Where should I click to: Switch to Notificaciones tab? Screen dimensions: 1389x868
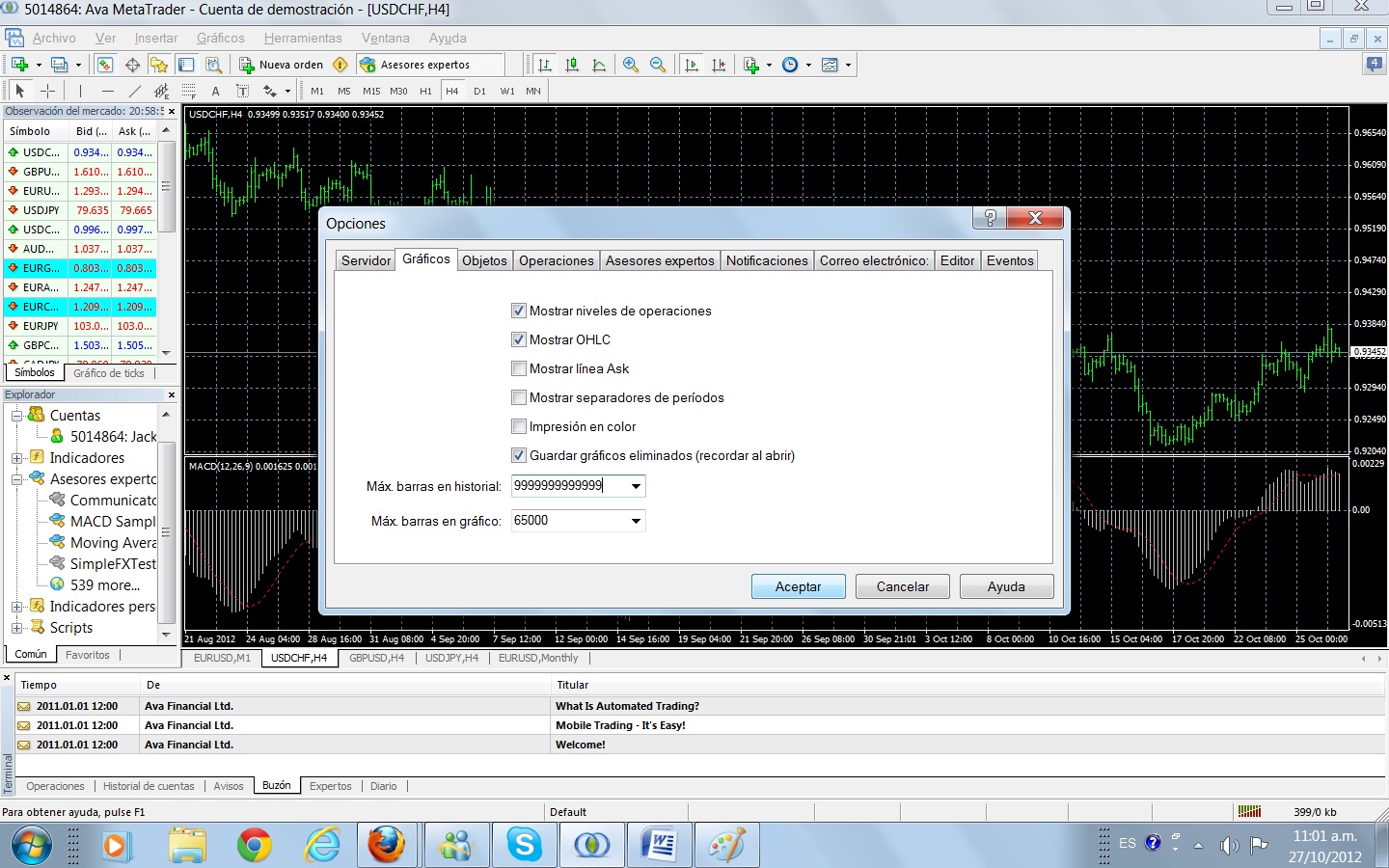[767, 260]
